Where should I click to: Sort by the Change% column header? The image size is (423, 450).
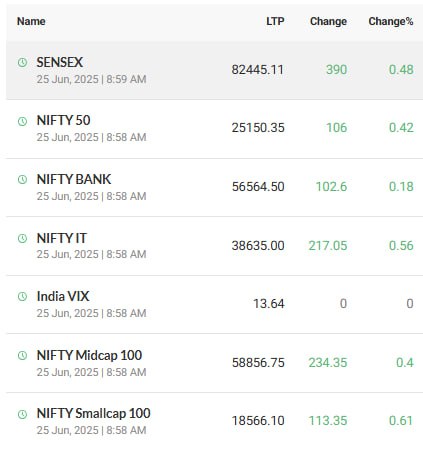coord(391,21)
